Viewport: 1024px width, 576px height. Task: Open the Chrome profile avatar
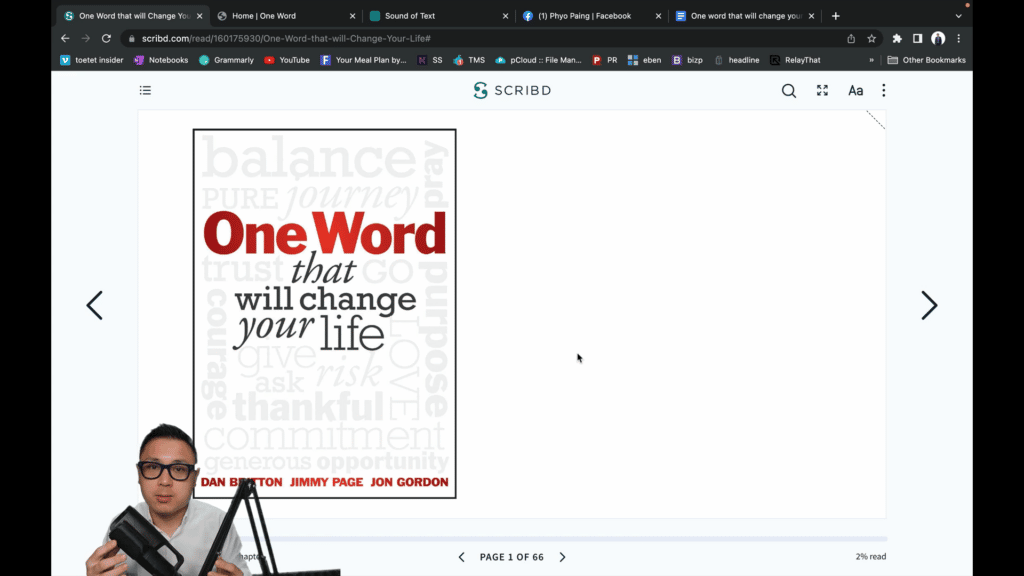pos(938,39)
